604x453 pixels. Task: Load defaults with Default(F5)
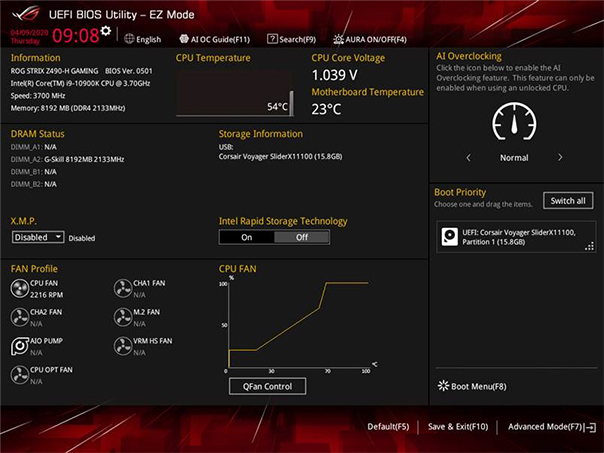point(388,427)
